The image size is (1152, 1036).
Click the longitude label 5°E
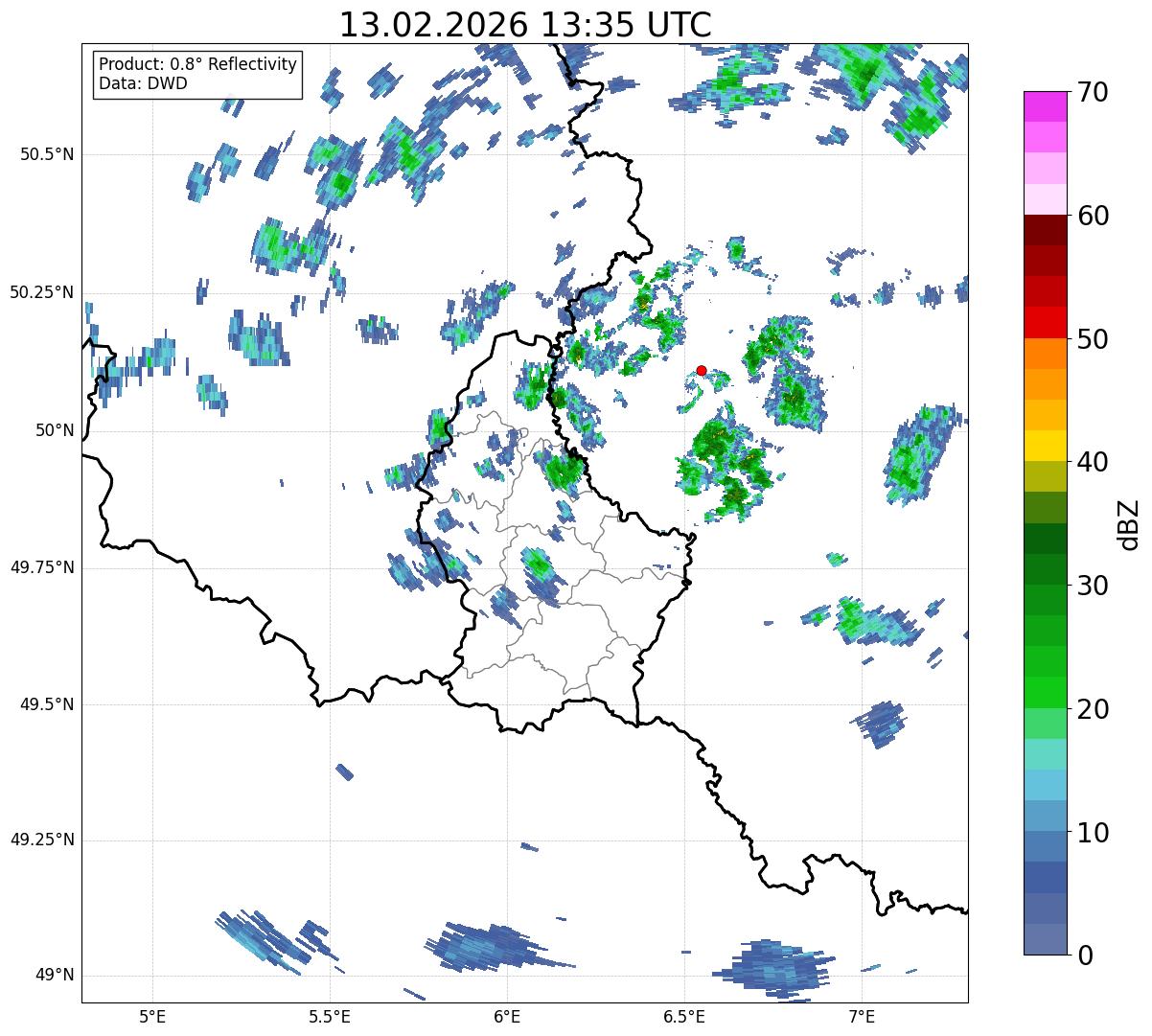click(x=152, y=1016)
